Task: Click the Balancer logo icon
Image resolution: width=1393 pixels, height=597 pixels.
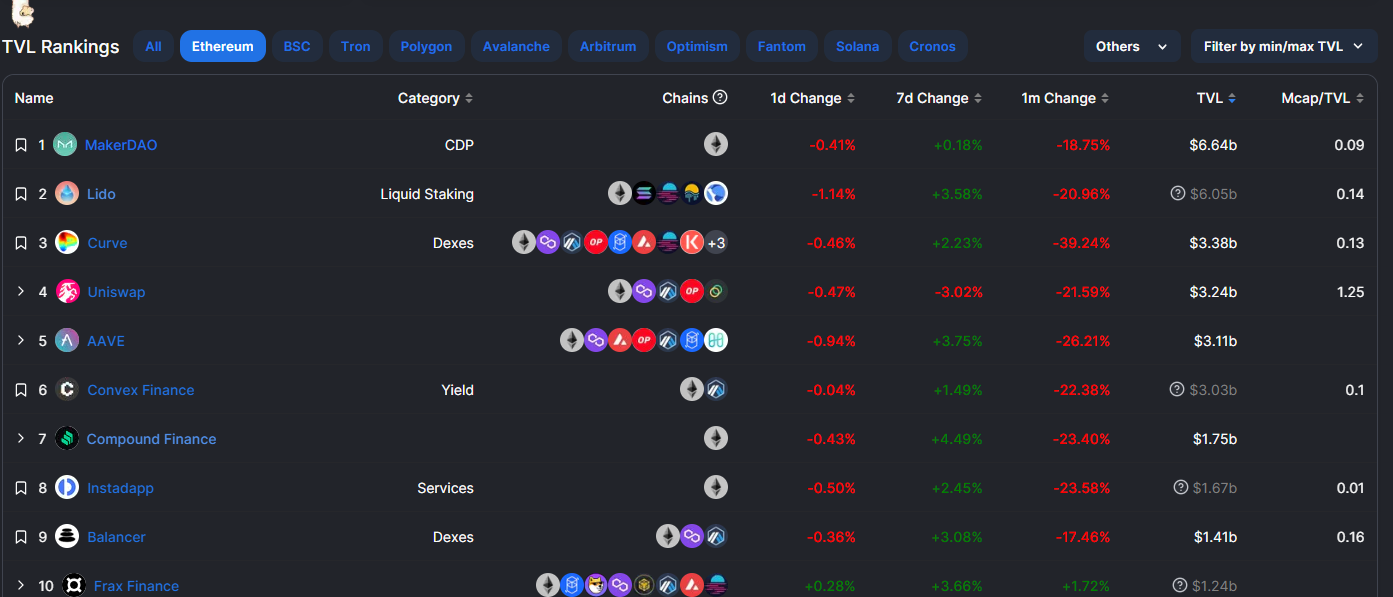Action: [67, 537]
